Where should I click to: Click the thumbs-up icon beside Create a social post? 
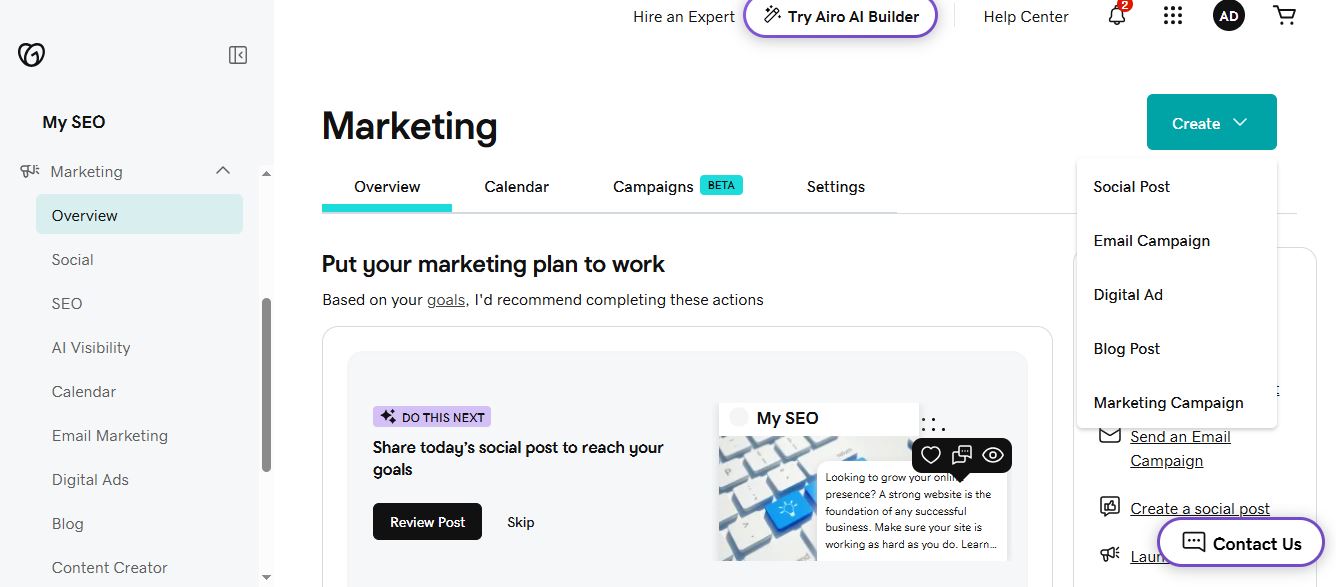[1109, 507]
